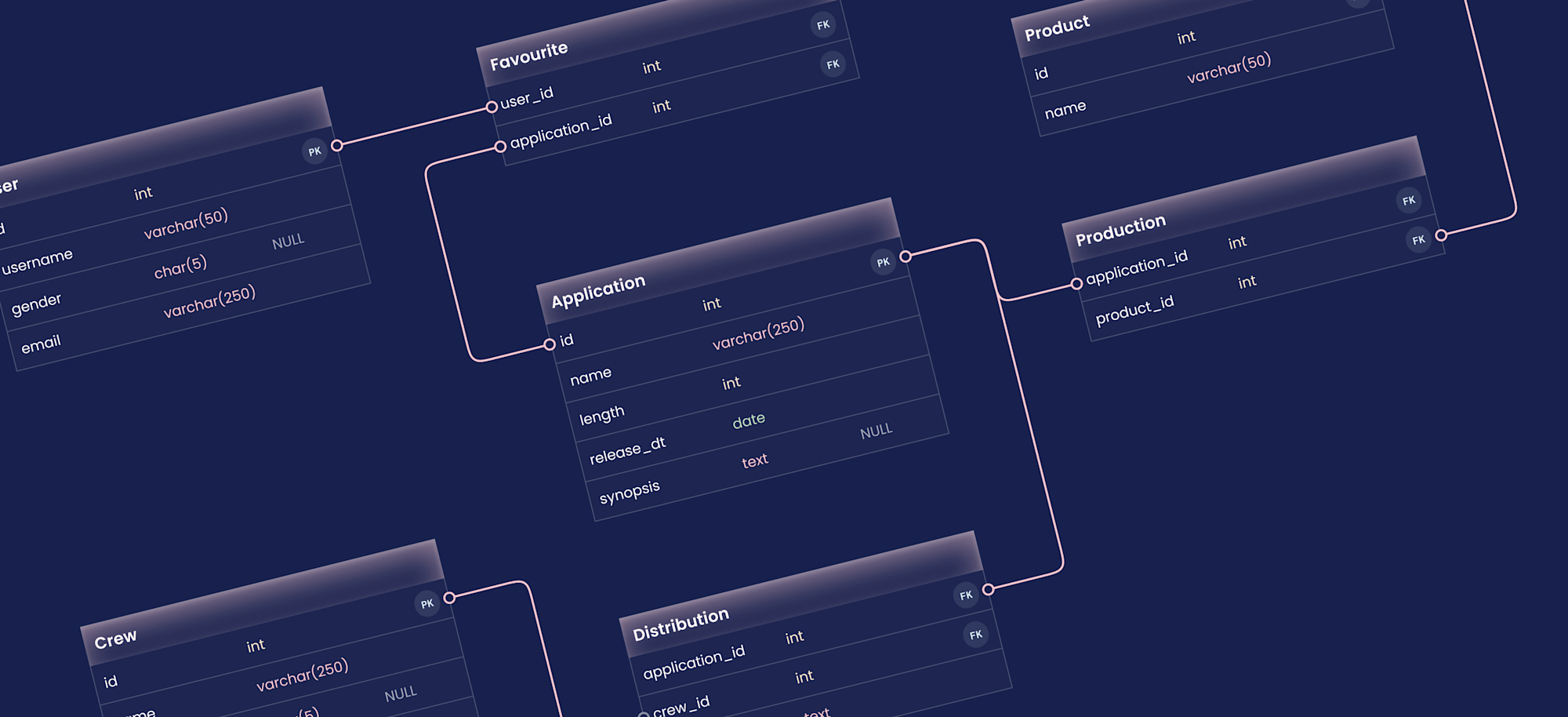Click the char(5) type of gender
The width and height of the screenshot is (1568, 717).
pyautogui.click(x=180, y=267)
